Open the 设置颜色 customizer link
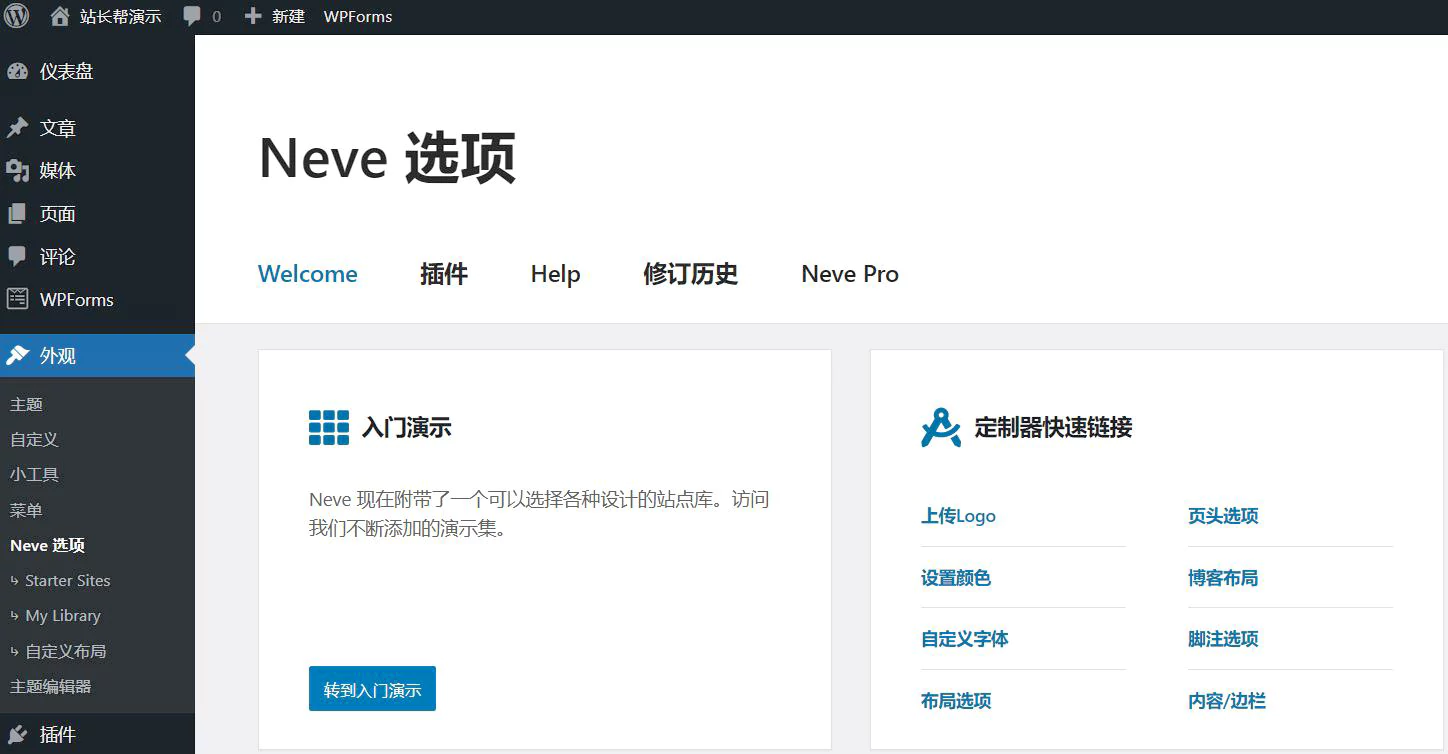This screenshot has height=754, width=1448. tap(955, 578)
